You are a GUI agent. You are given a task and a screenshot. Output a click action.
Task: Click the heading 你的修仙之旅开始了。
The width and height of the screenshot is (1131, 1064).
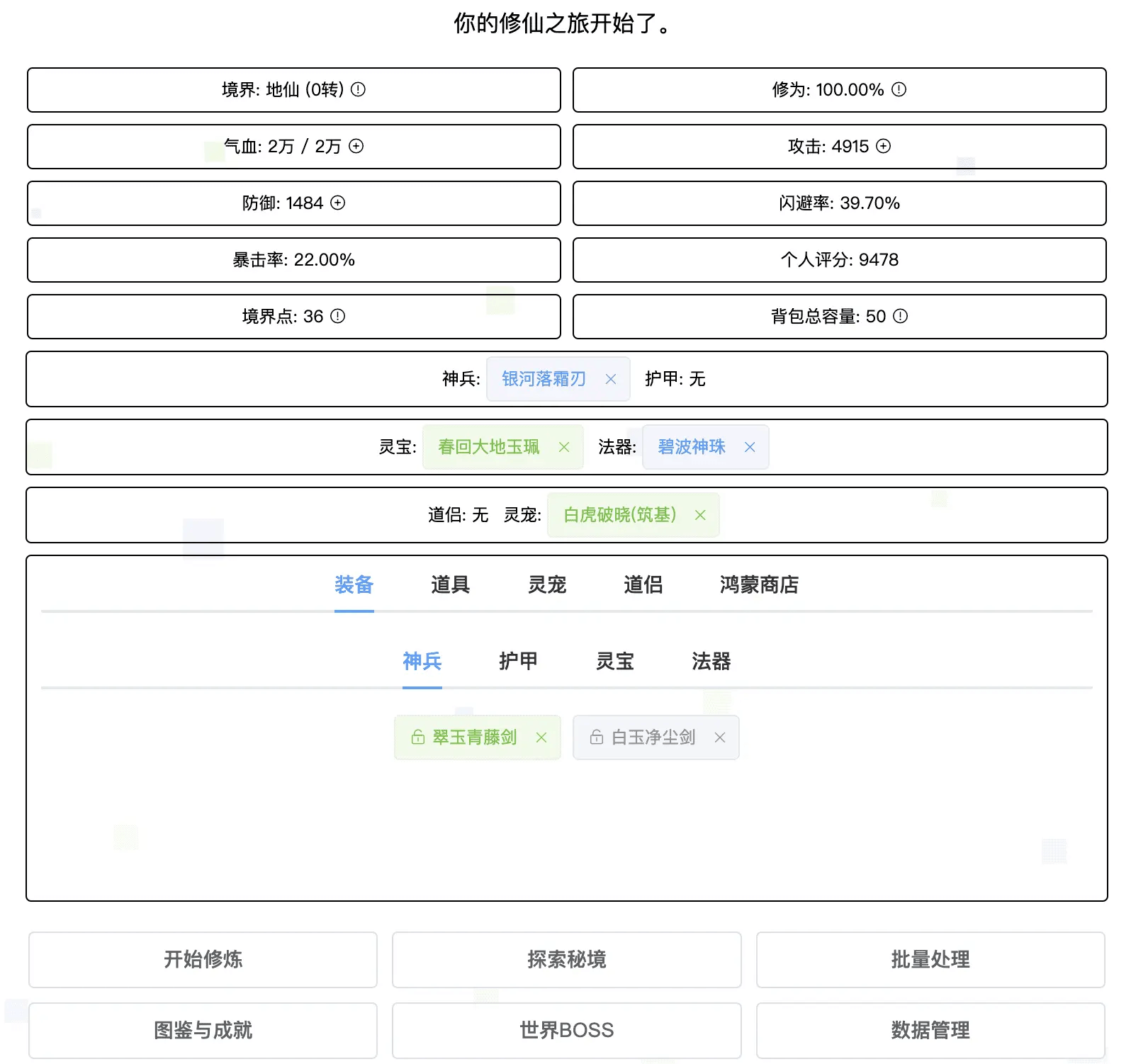[x=563, y=23]
